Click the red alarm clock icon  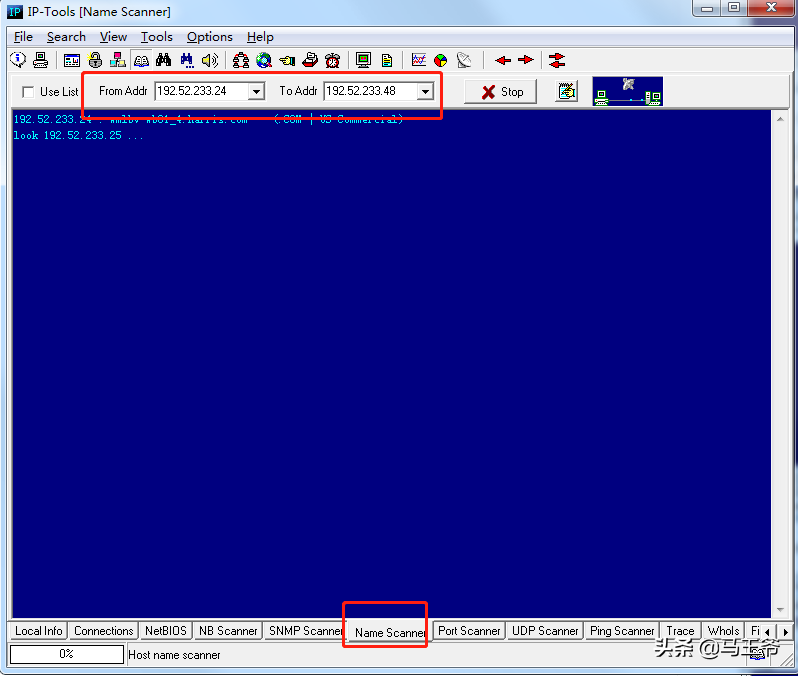[332, 61]
